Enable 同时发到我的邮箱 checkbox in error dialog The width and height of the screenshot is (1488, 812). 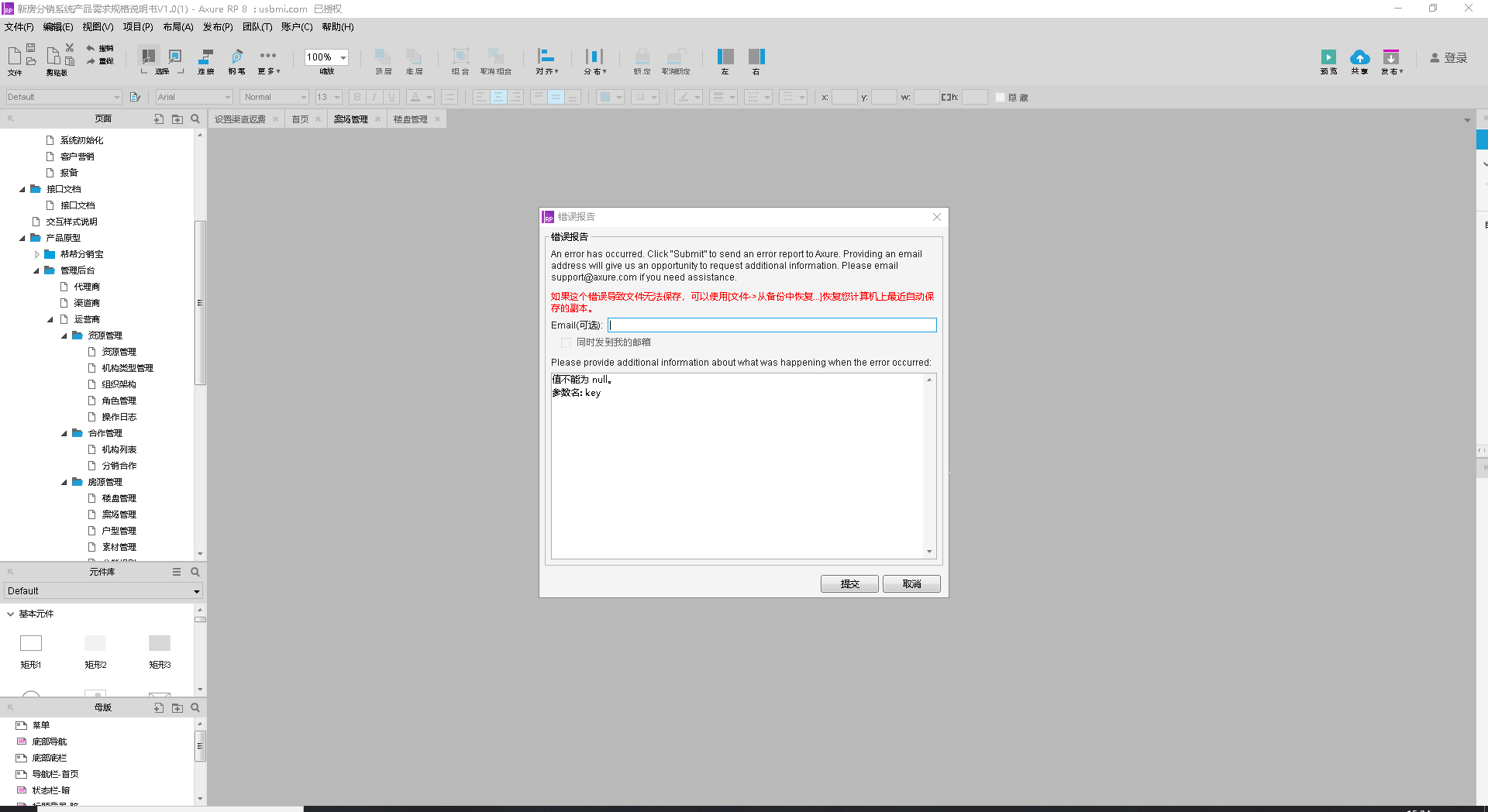coord(566,342)
